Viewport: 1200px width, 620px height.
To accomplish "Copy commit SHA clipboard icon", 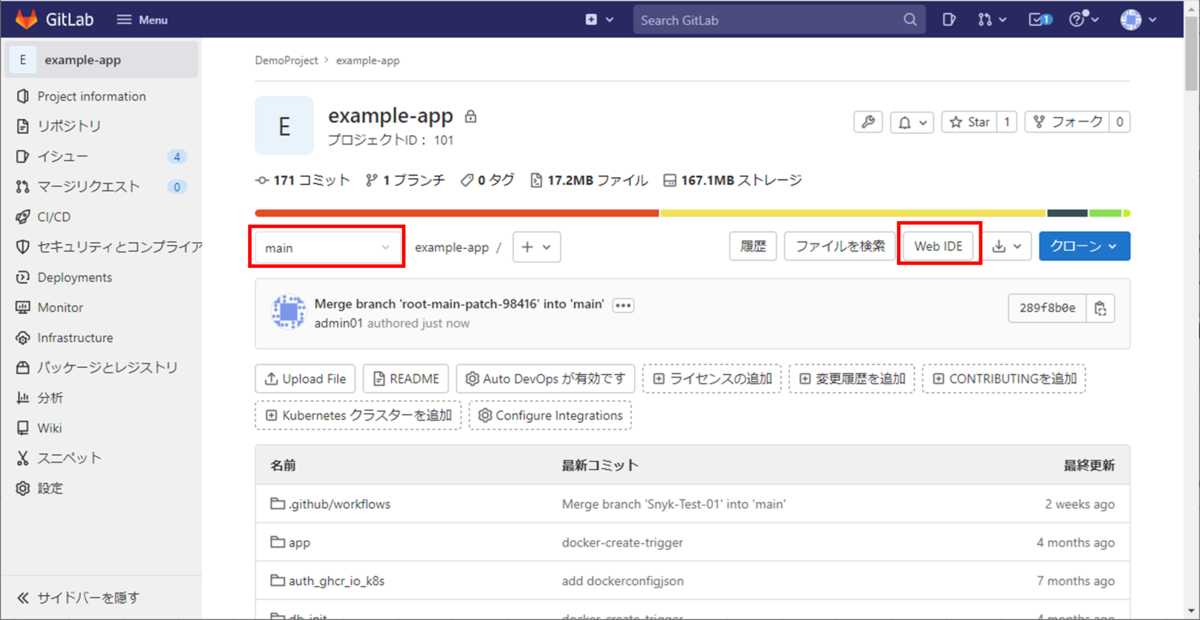I will [x=1101, y=308].
